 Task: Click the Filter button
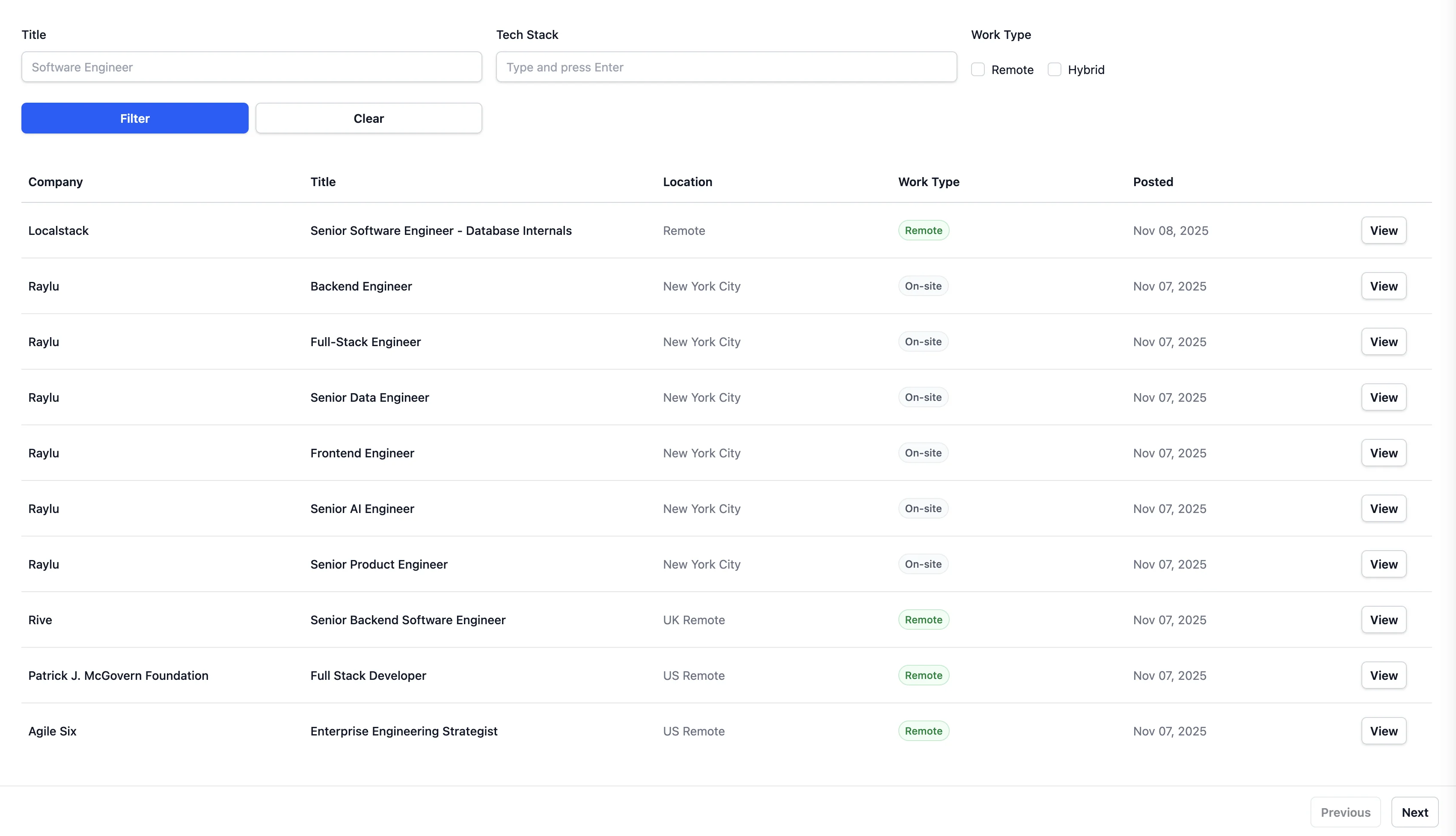(x=134, y=118)
